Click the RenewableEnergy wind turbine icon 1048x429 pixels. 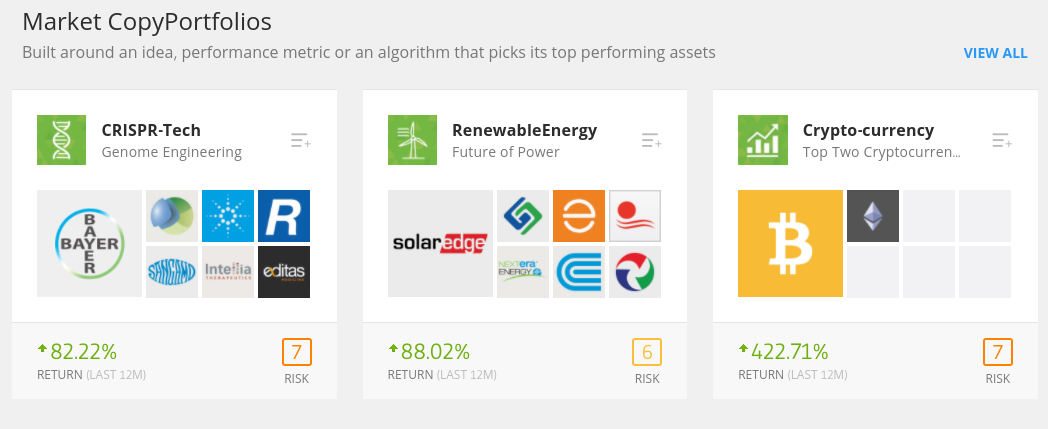(412, 140)
